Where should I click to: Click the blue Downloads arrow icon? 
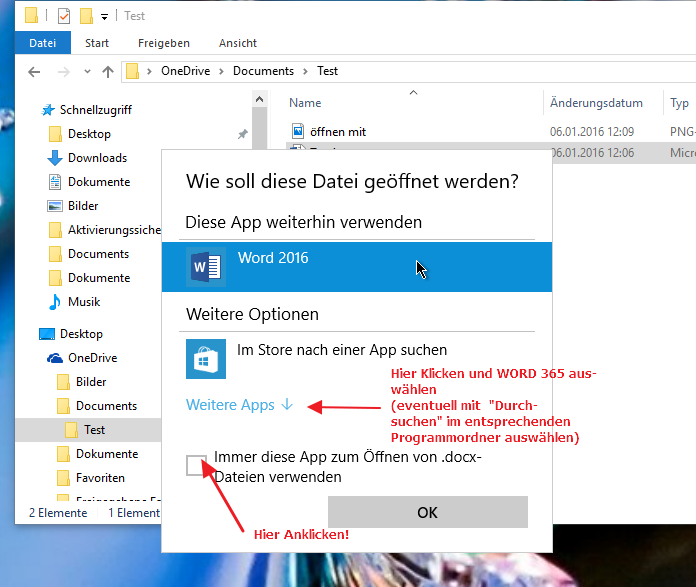pos(55,158)
